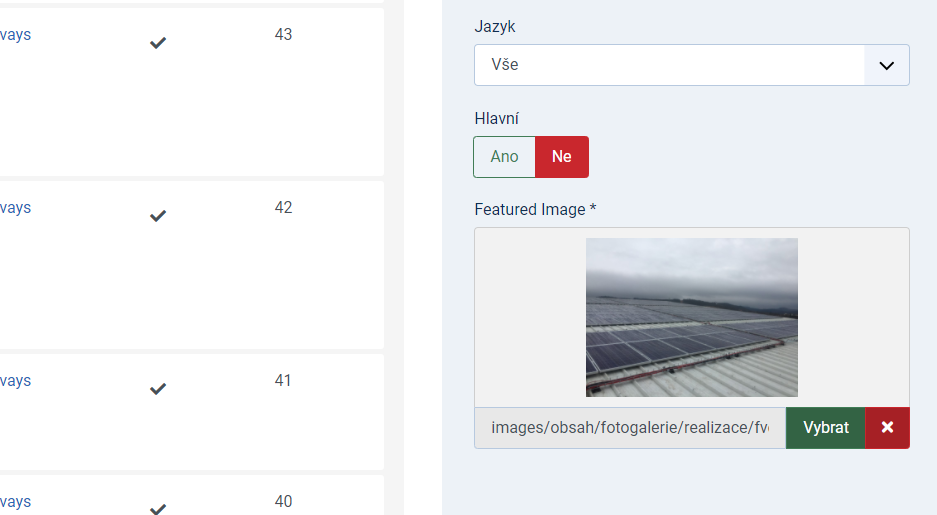Open the link in row 40
This screenshot has height=515, width=937.
[16, 502]
